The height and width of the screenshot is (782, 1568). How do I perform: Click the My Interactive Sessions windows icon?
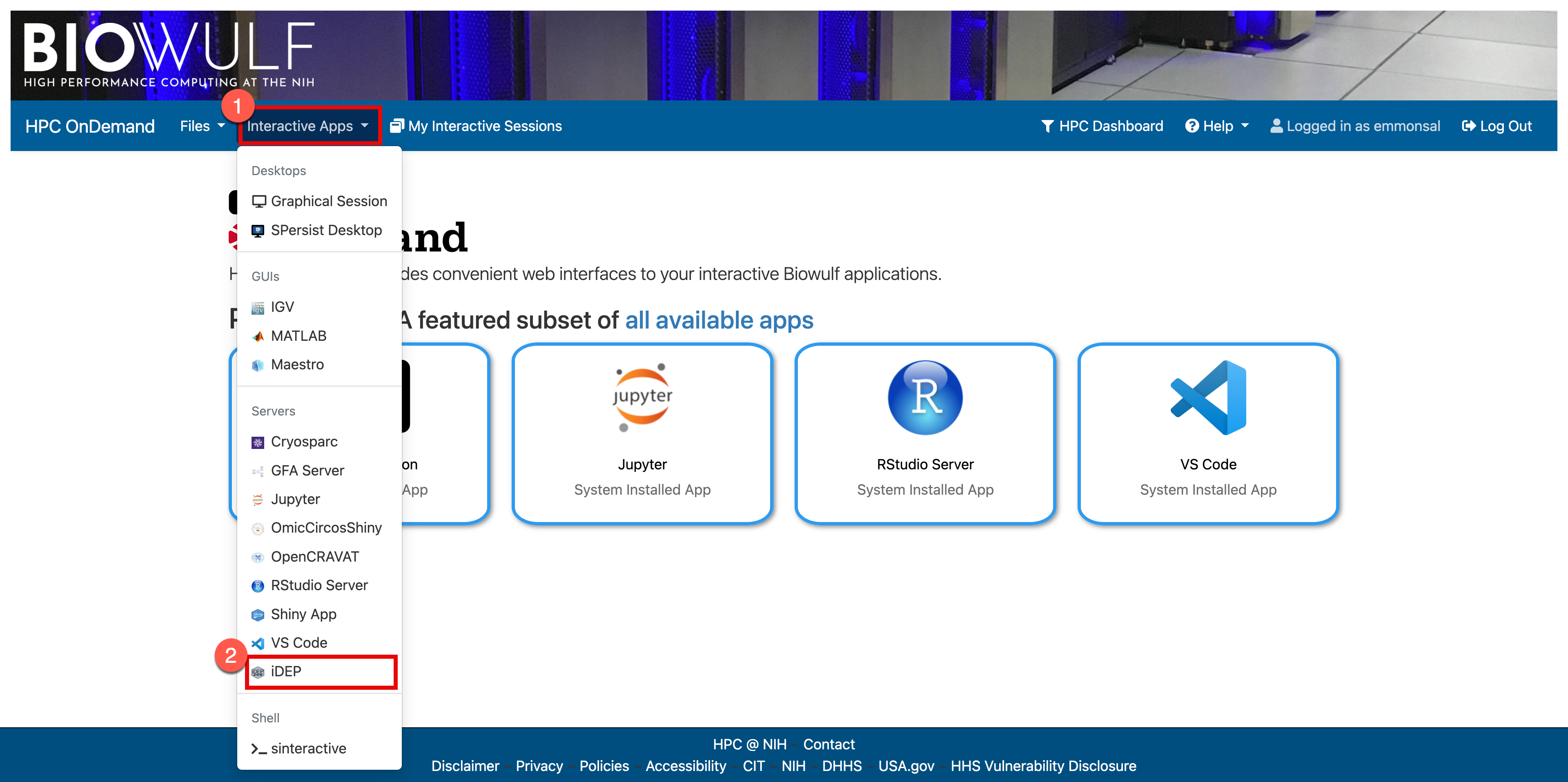397,126
